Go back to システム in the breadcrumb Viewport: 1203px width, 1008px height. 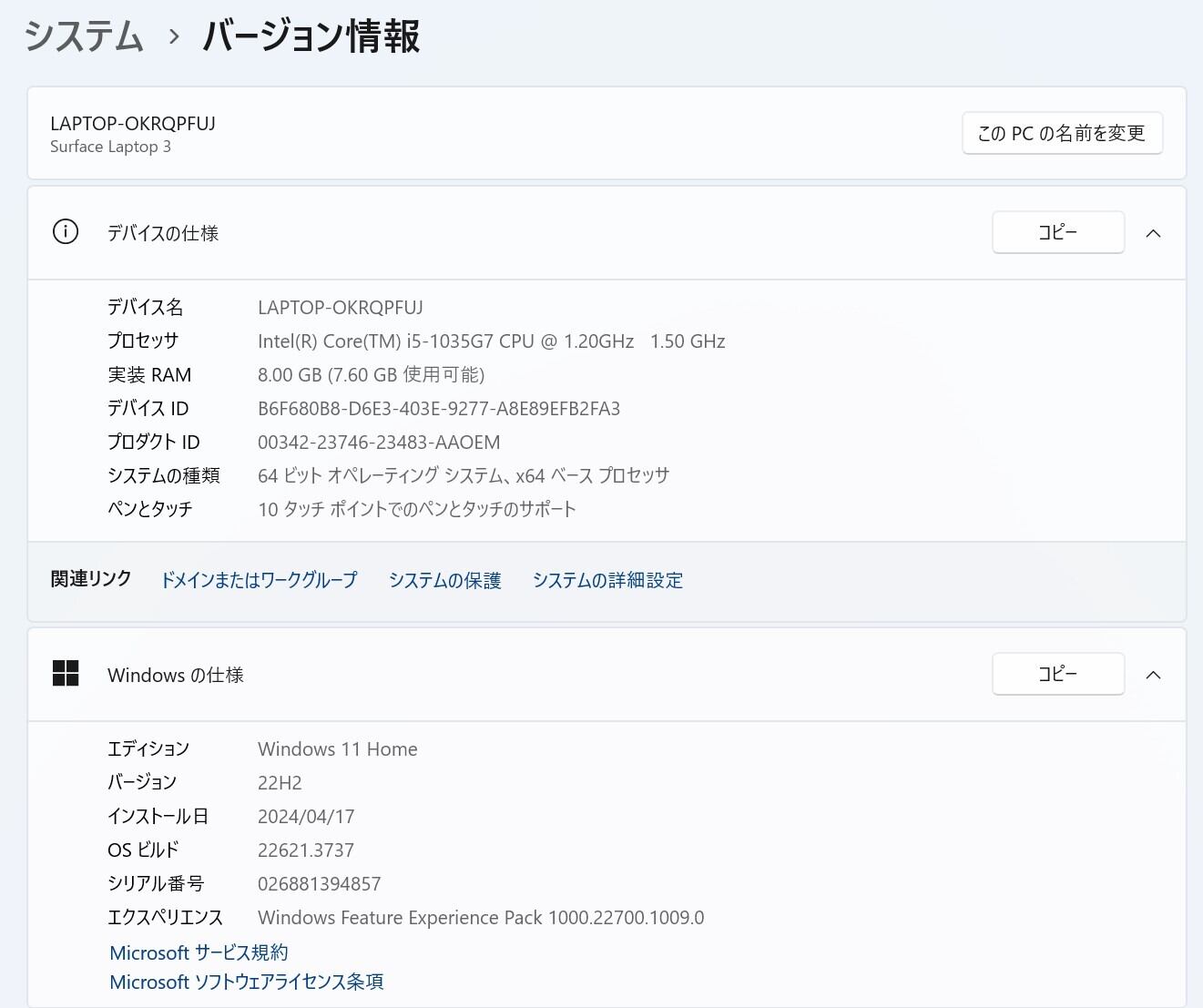click(x=84, y=36)
